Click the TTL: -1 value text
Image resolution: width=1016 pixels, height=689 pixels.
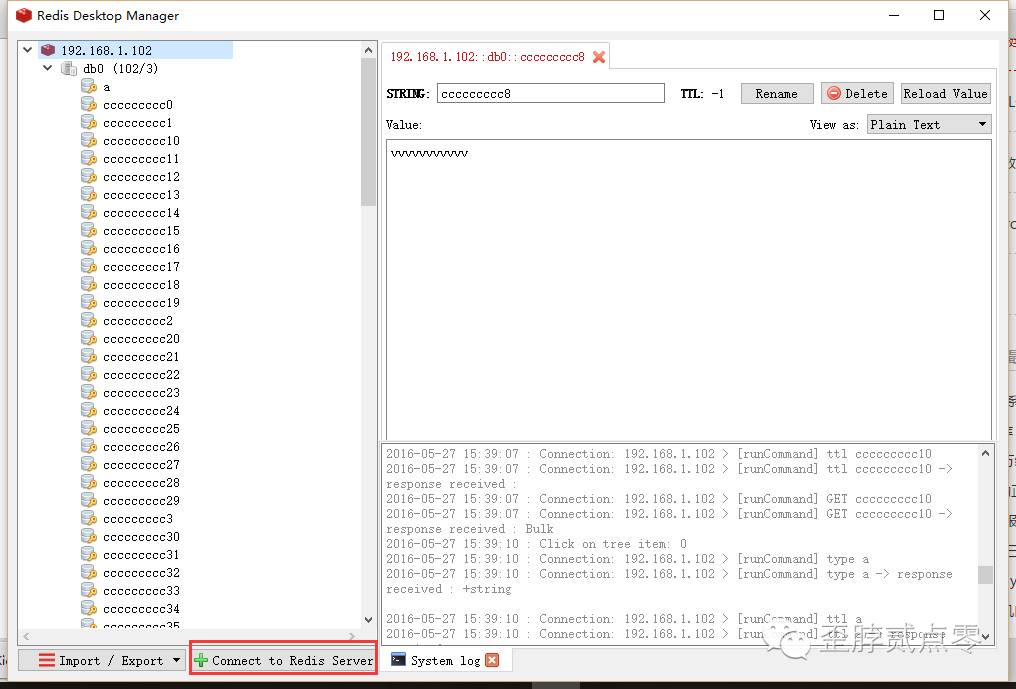click(x=702, y=93)
